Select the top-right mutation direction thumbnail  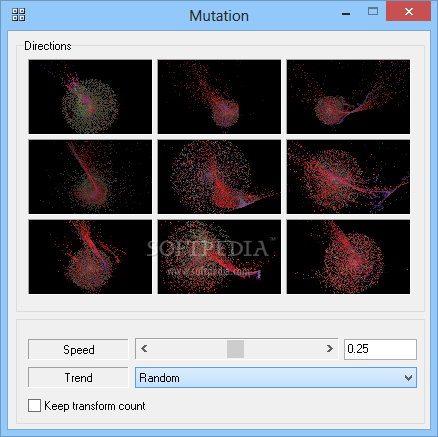(348, 97)
